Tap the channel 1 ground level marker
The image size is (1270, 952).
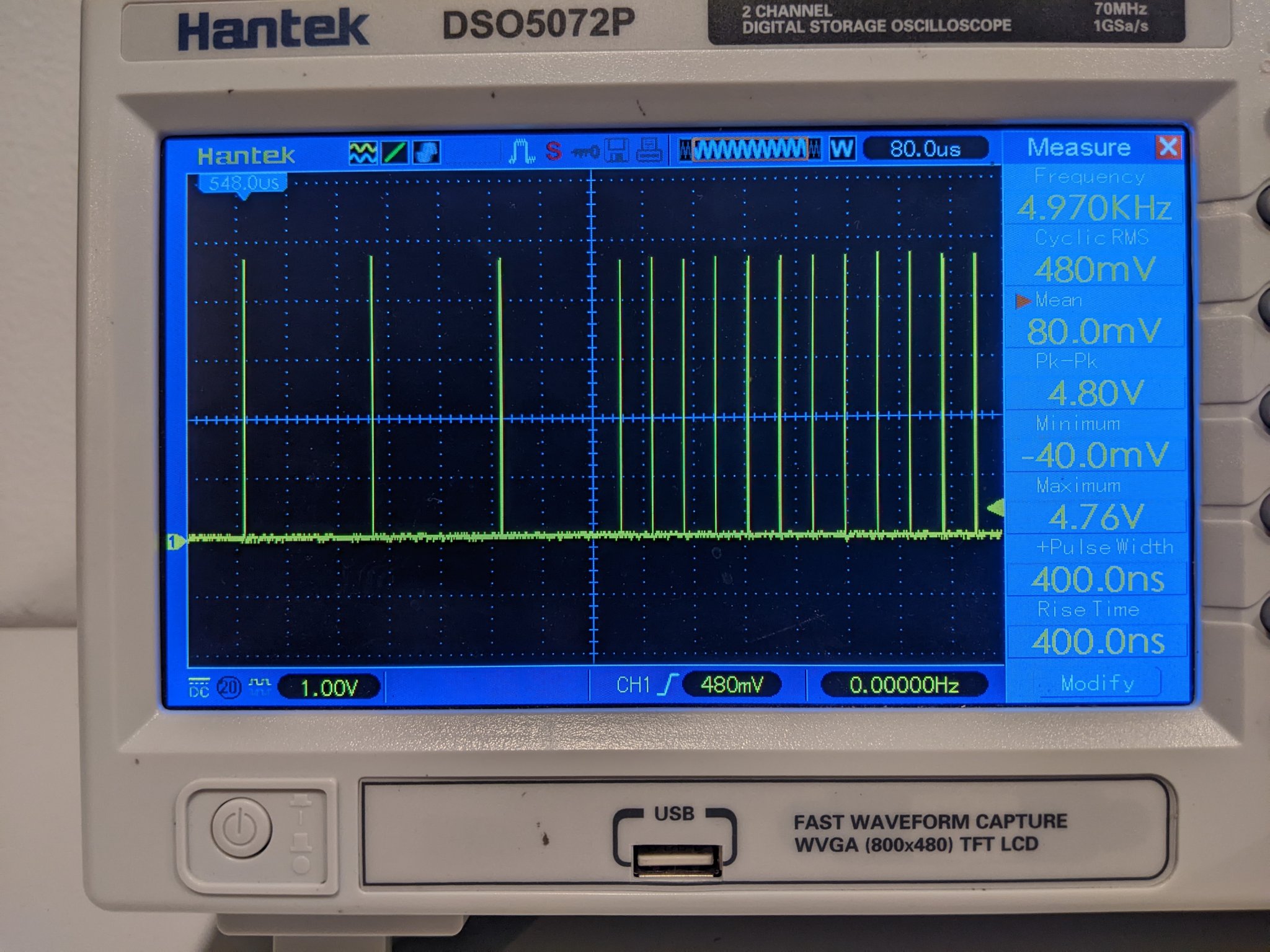[x=175, y=542]
